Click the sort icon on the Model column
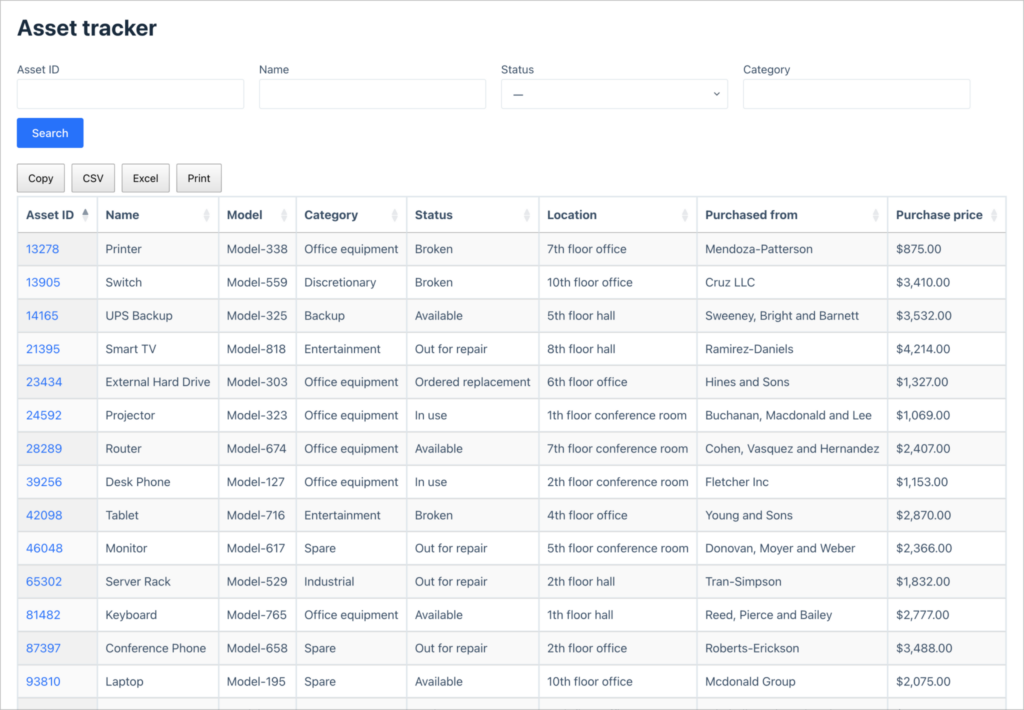Image resolution: width=1024 pixels, height=710 pixels. pyautogui.click(x=285, y=214)
